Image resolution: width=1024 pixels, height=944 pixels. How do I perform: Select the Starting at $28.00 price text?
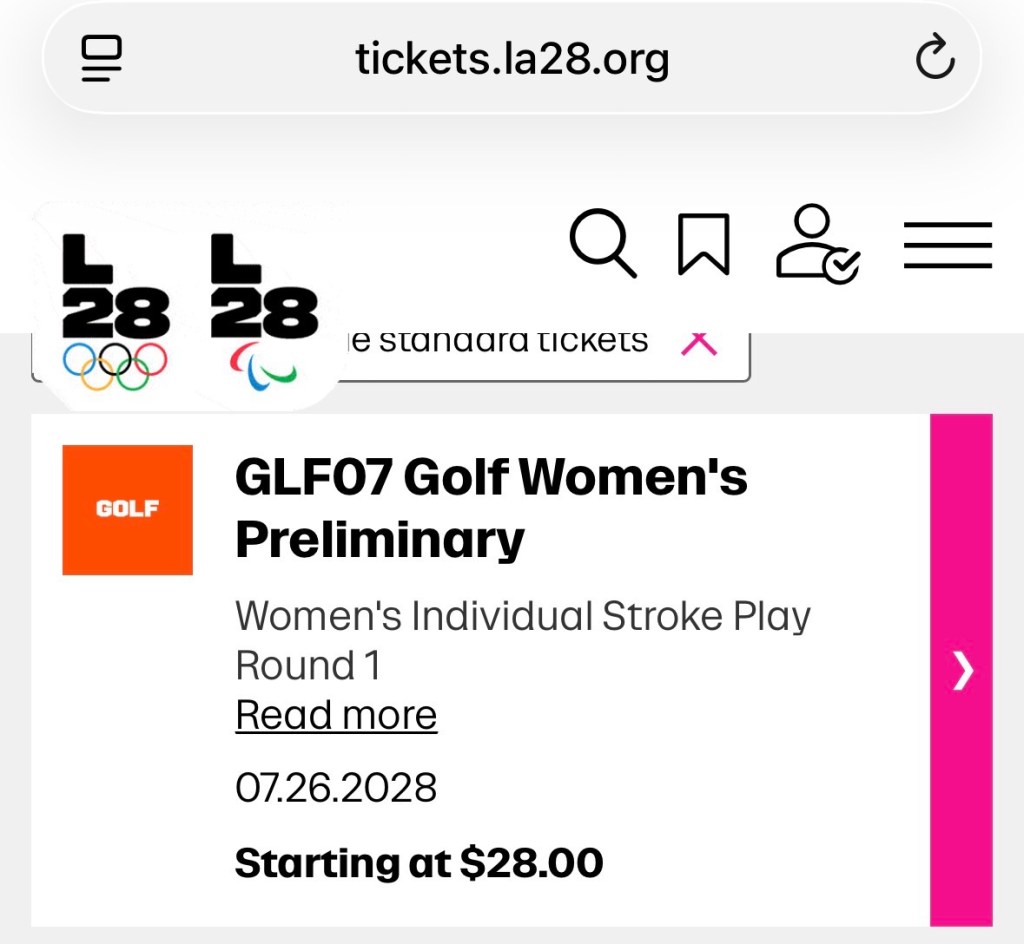point(418,861)
